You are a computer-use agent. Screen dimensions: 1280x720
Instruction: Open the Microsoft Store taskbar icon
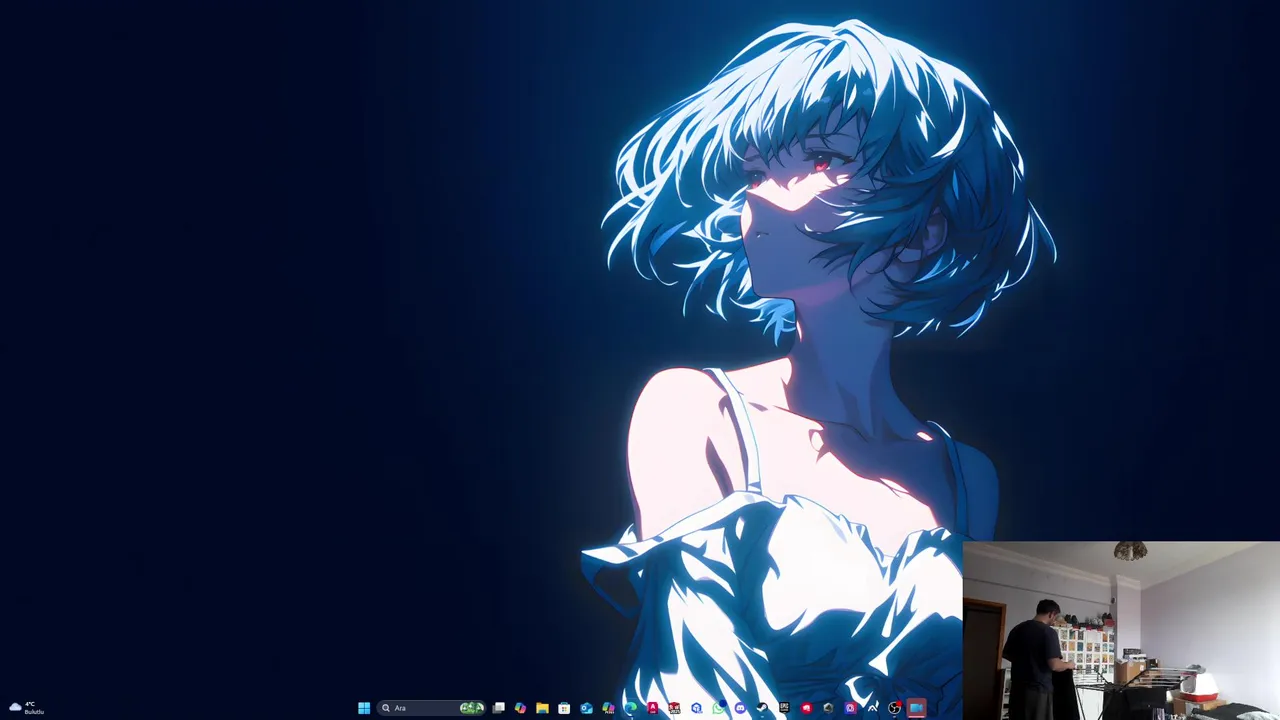[x=564, y=708]
